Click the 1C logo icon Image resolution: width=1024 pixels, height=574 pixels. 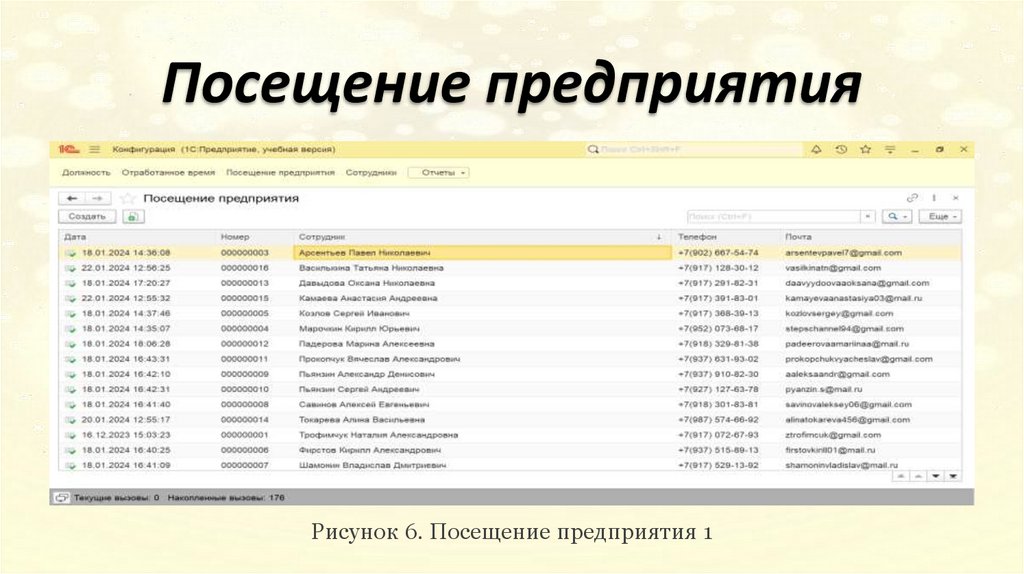(69, 150)
